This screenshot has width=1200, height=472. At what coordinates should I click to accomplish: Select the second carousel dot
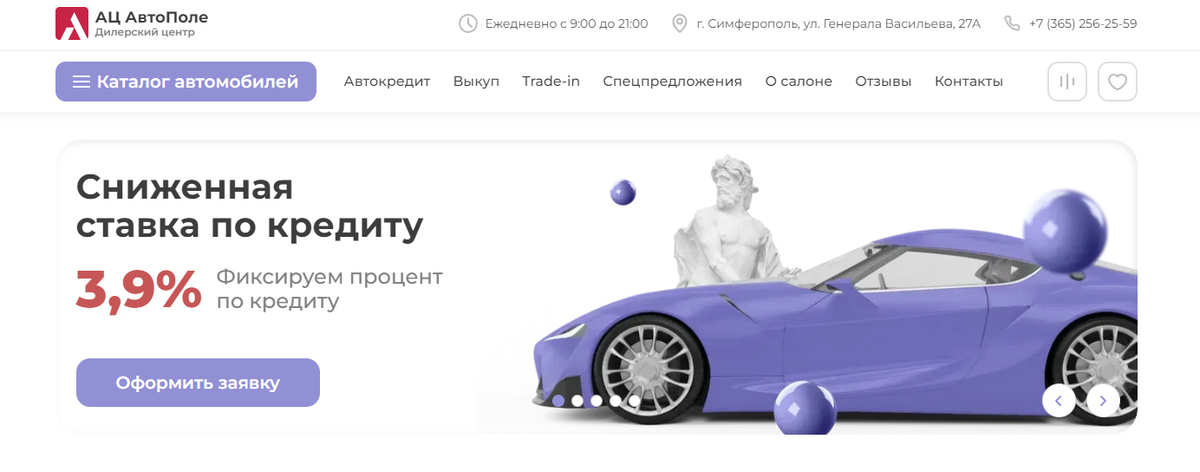click(x=577, y=401)
